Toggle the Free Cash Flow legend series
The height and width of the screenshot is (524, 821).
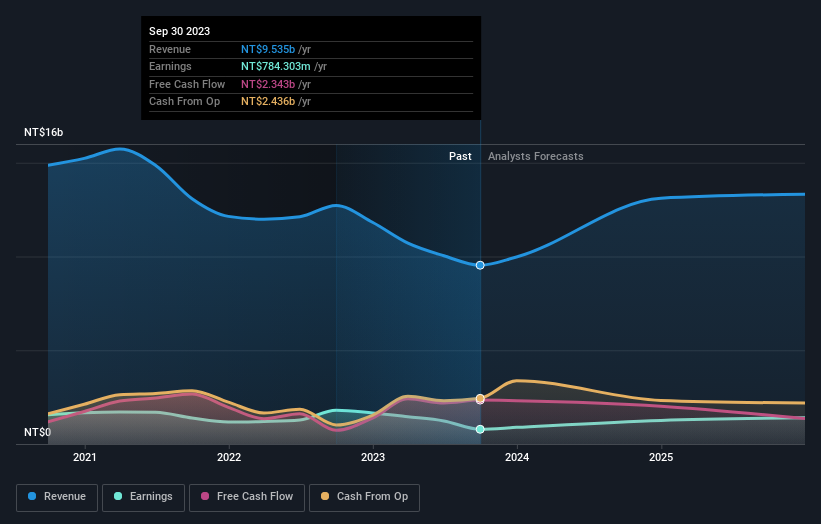pyautogui.click(x=247, y=497)
